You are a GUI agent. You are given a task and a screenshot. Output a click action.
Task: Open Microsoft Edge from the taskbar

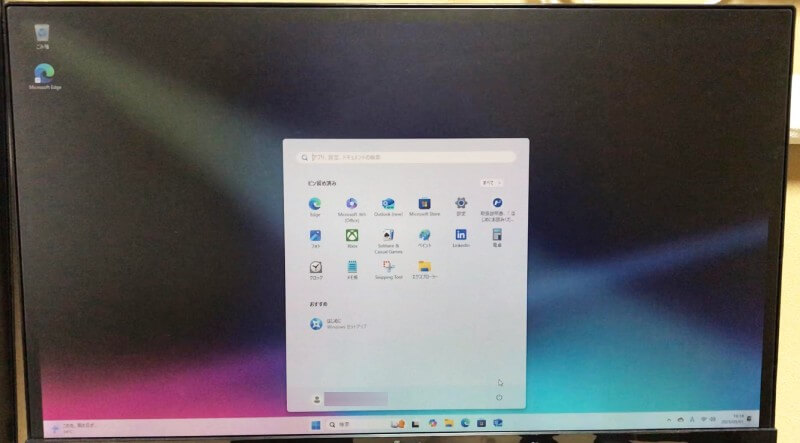pos(465,424)
